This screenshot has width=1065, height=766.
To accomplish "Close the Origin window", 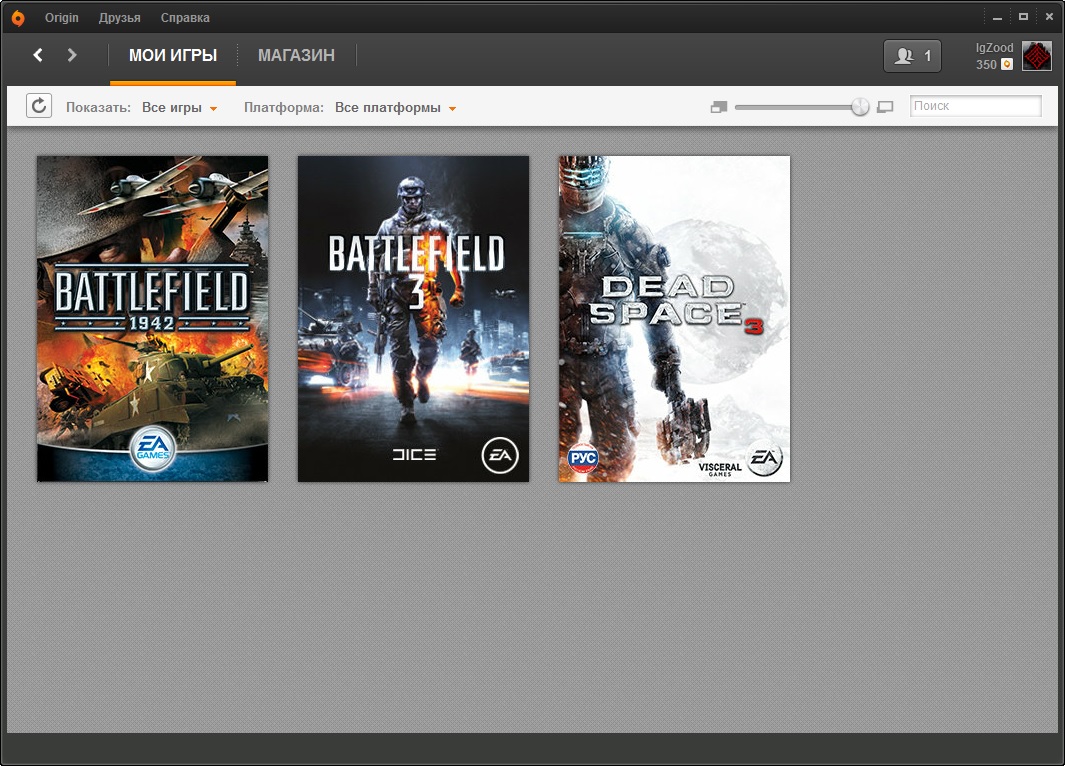I will point(1049,16).
